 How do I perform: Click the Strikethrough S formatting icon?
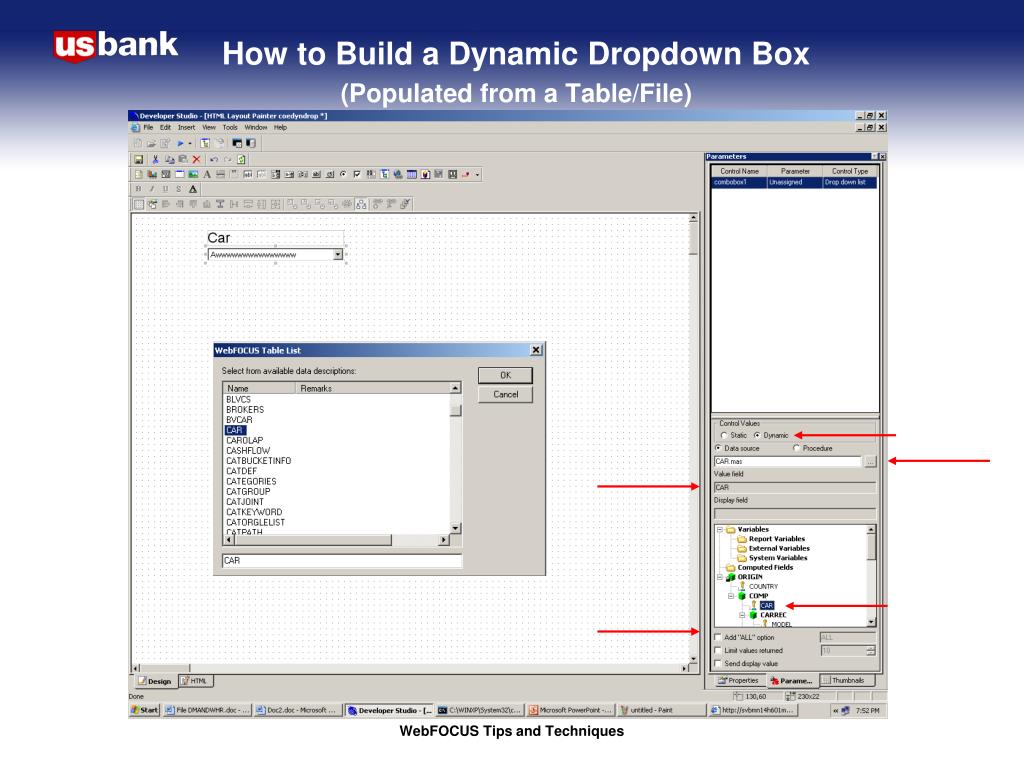tap(178, 189)
